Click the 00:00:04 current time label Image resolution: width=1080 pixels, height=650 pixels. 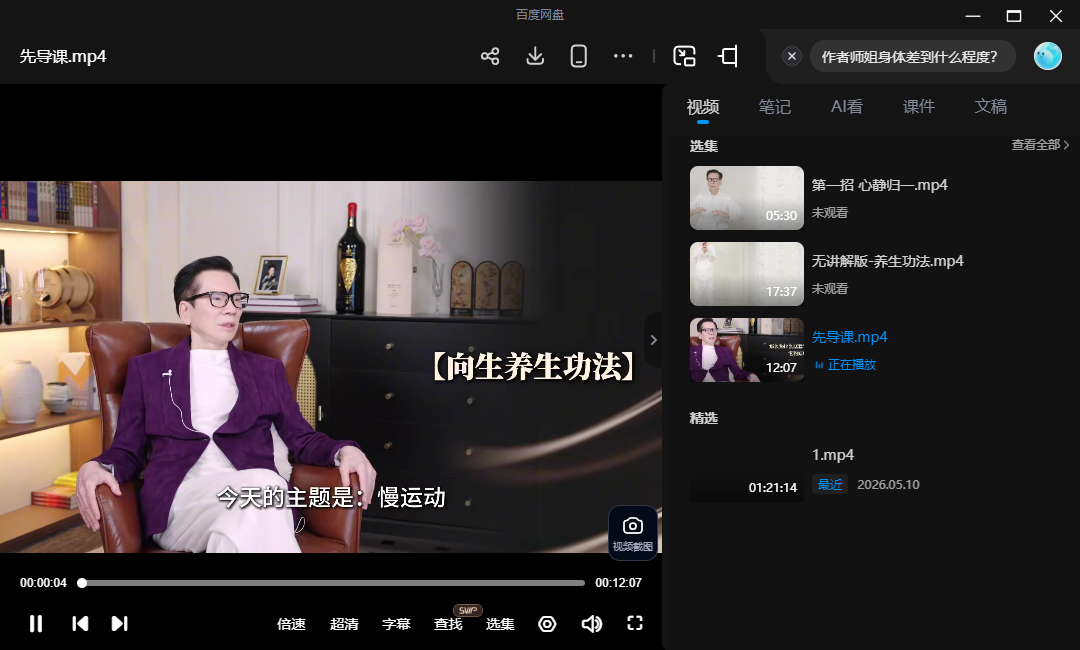click(43, 583)
